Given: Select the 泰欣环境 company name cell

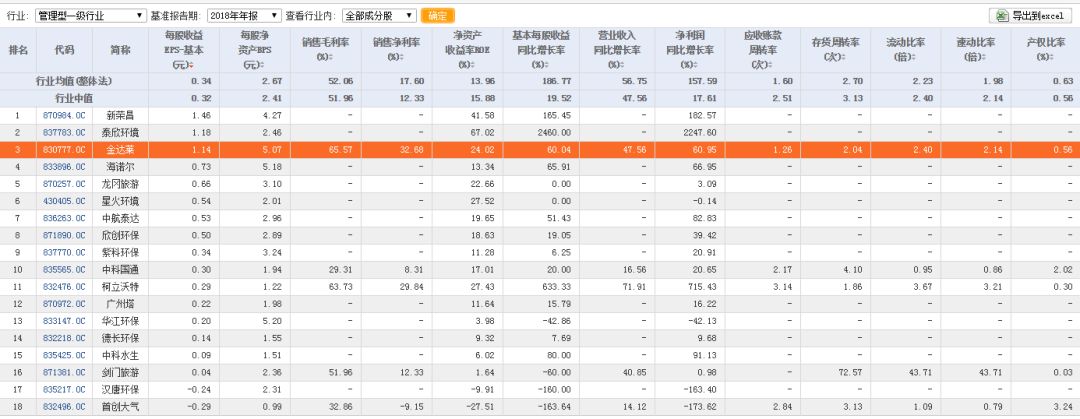Looking at the screenshot, I should pos(121,132).
